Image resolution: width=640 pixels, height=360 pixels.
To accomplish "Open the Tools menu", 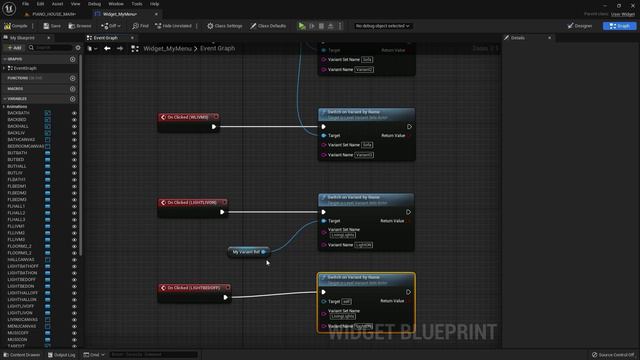I will [x=137, y=4].
